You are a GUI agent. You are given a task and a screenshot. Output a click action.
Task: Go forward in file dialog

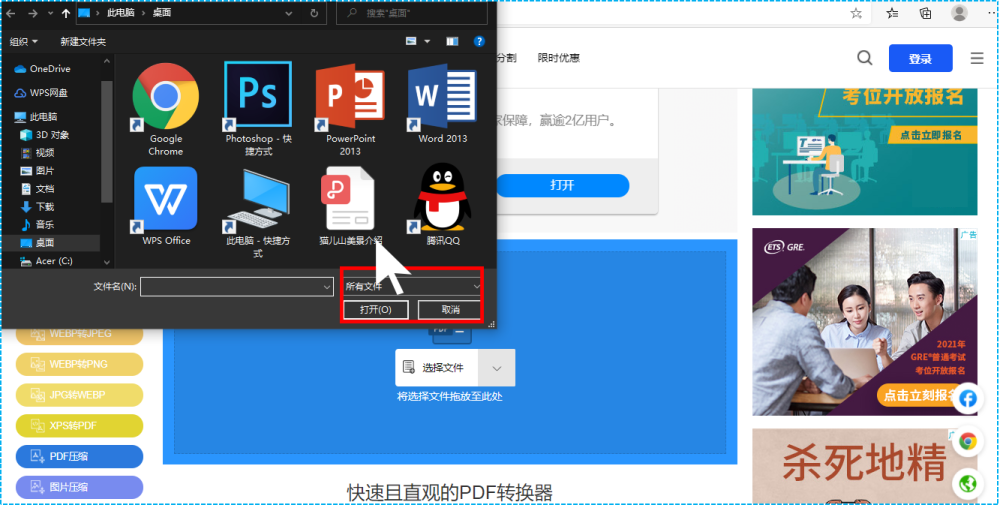(x=32, y=13)
